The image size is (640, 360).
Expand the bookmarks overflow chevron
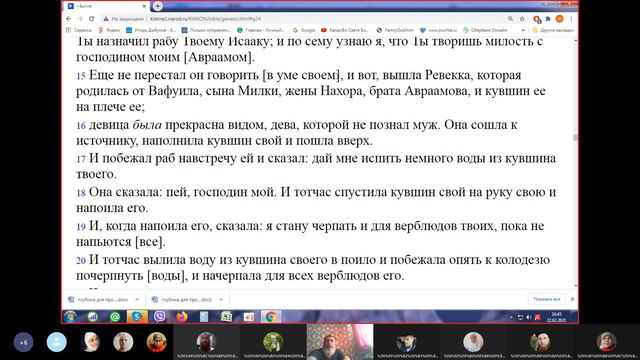click(523, 30)
